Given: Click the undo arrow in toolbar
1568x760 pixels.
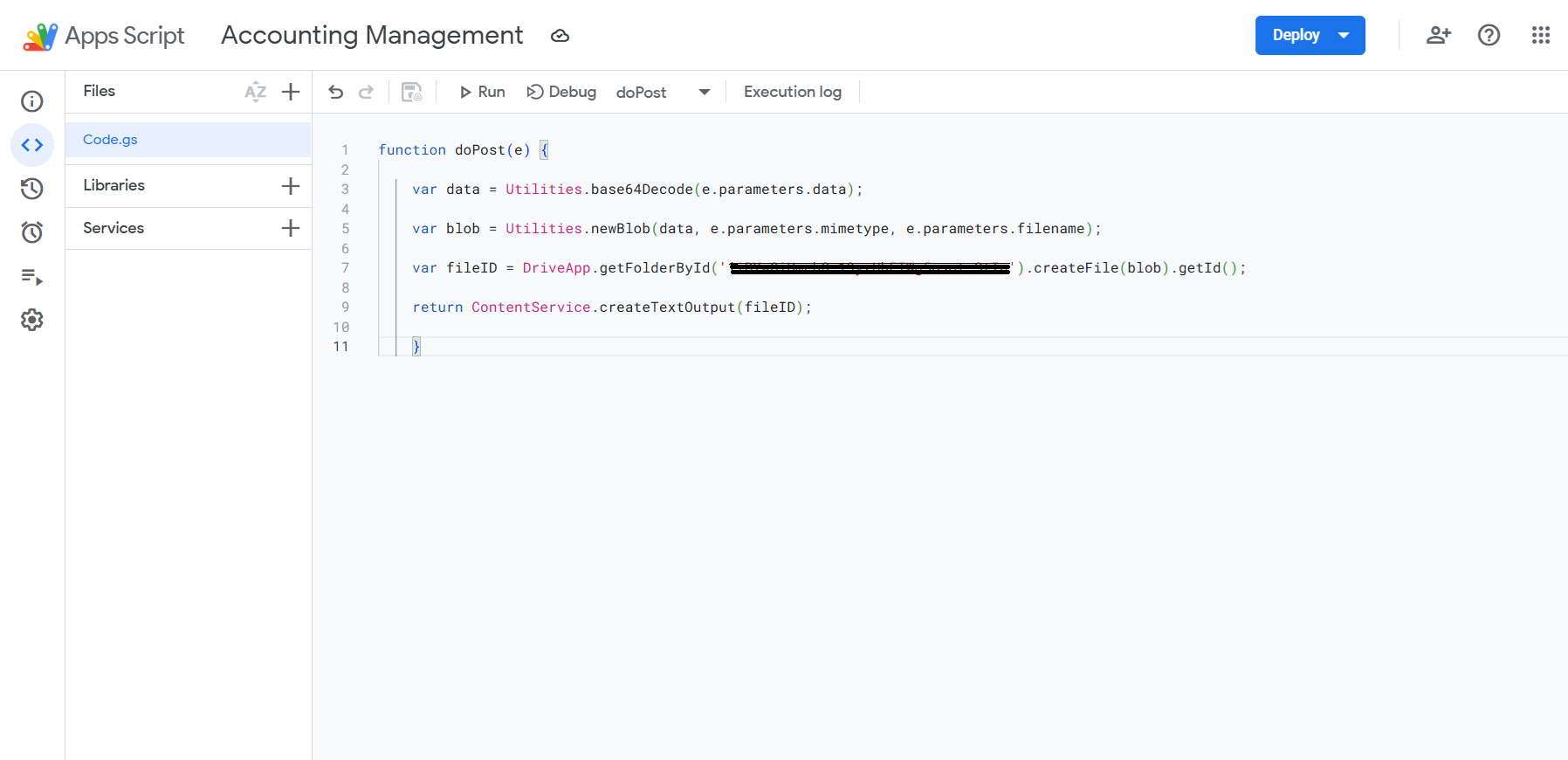Looking at the screenshot, I should point(336,92).
